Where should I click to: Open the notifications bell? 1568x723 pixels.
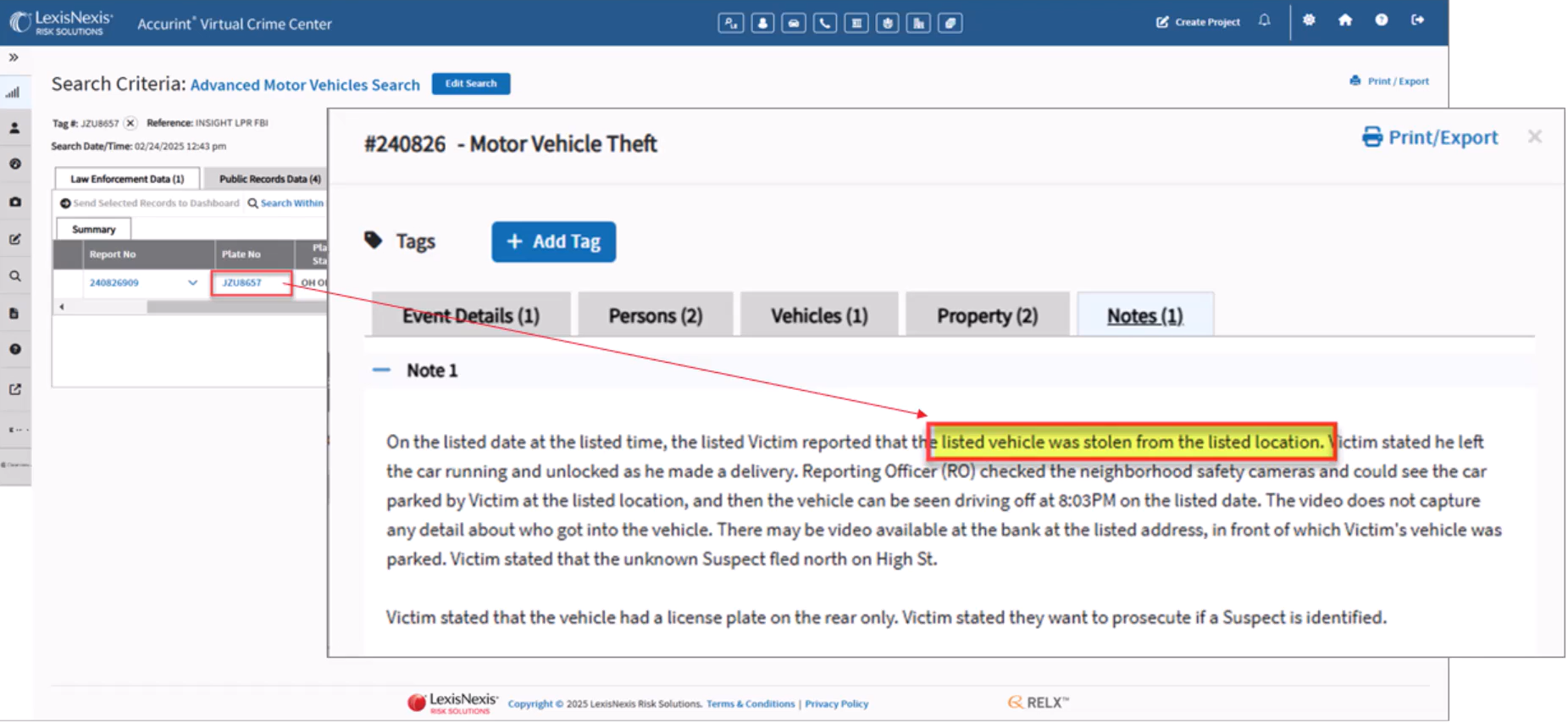[1264, 20]
